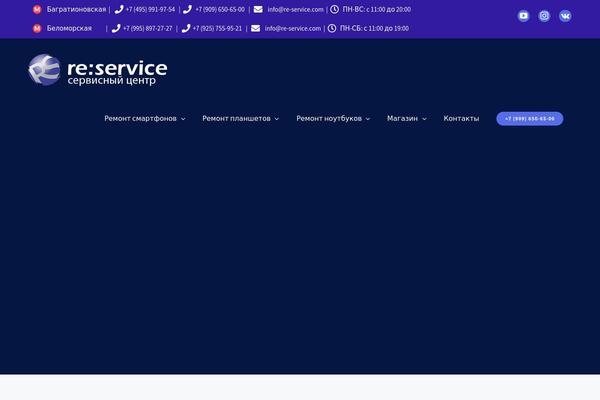This screenshot has width=600, height=400.
Task: Call +7 (995) 897-27-27 link
Action: click(x=148, y=28)
